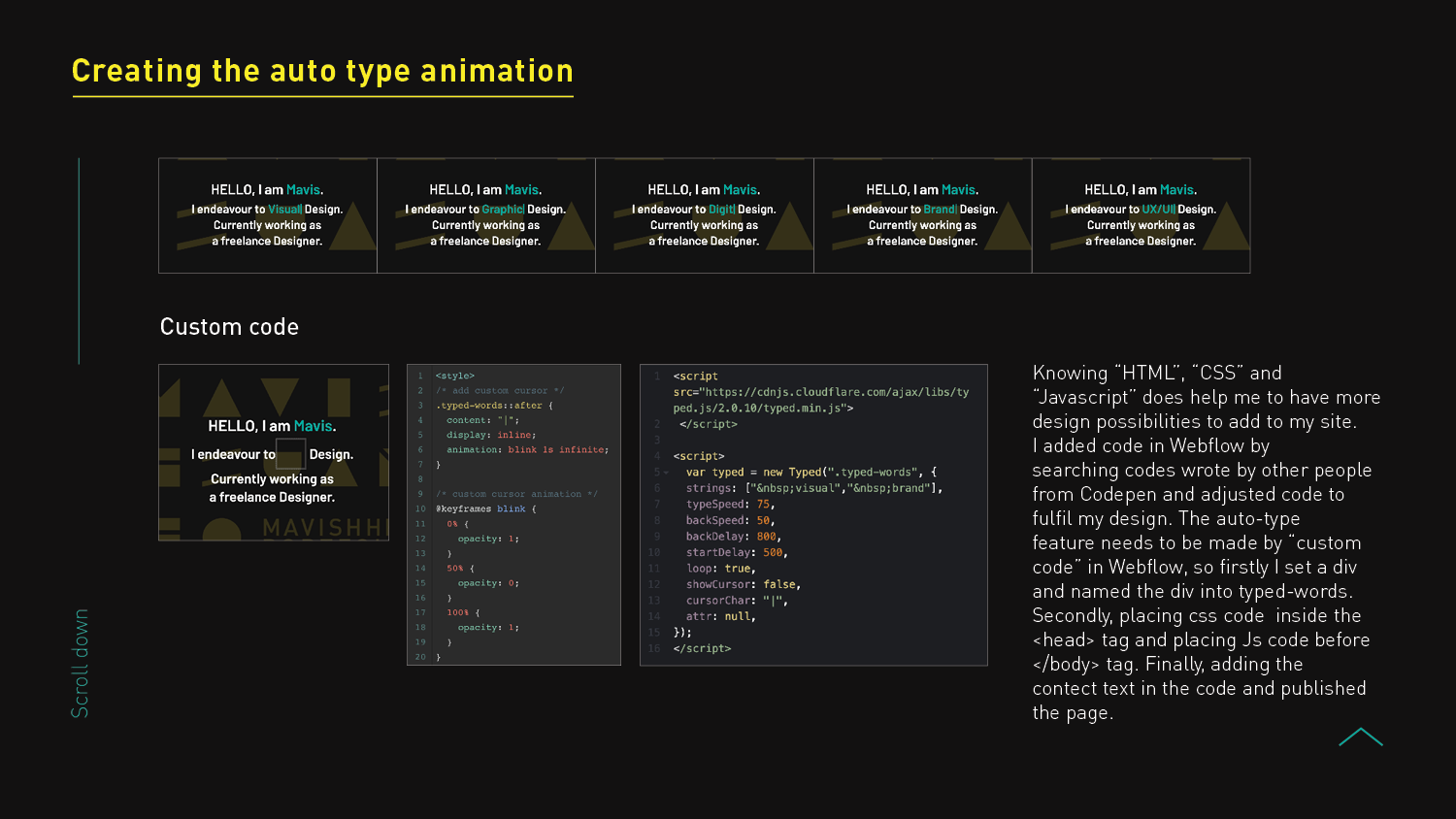Click the text line "the page."
The image size is (1456, 819).
tap(1073, 712)
